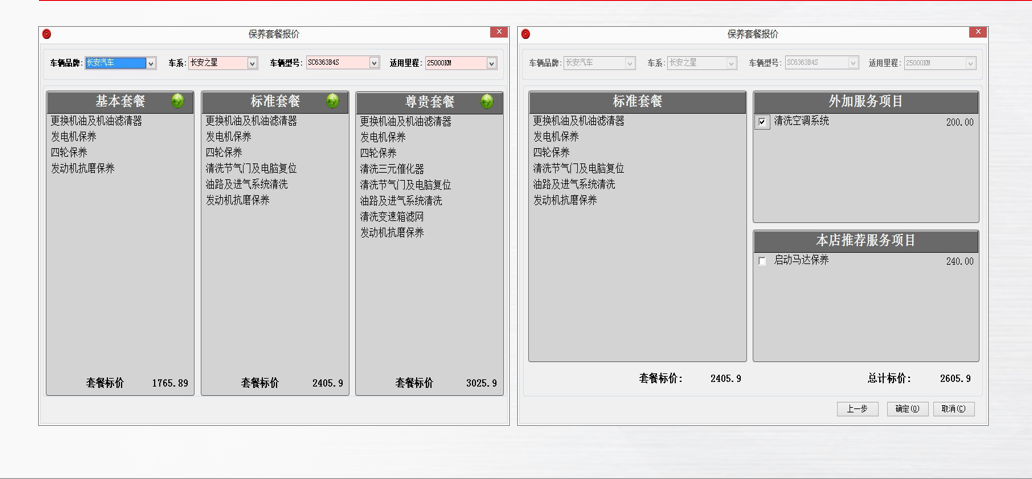Click the 上一步 button
This screenshot has height=479, width=1032.
pyautogui.click(x=857, y=409)
